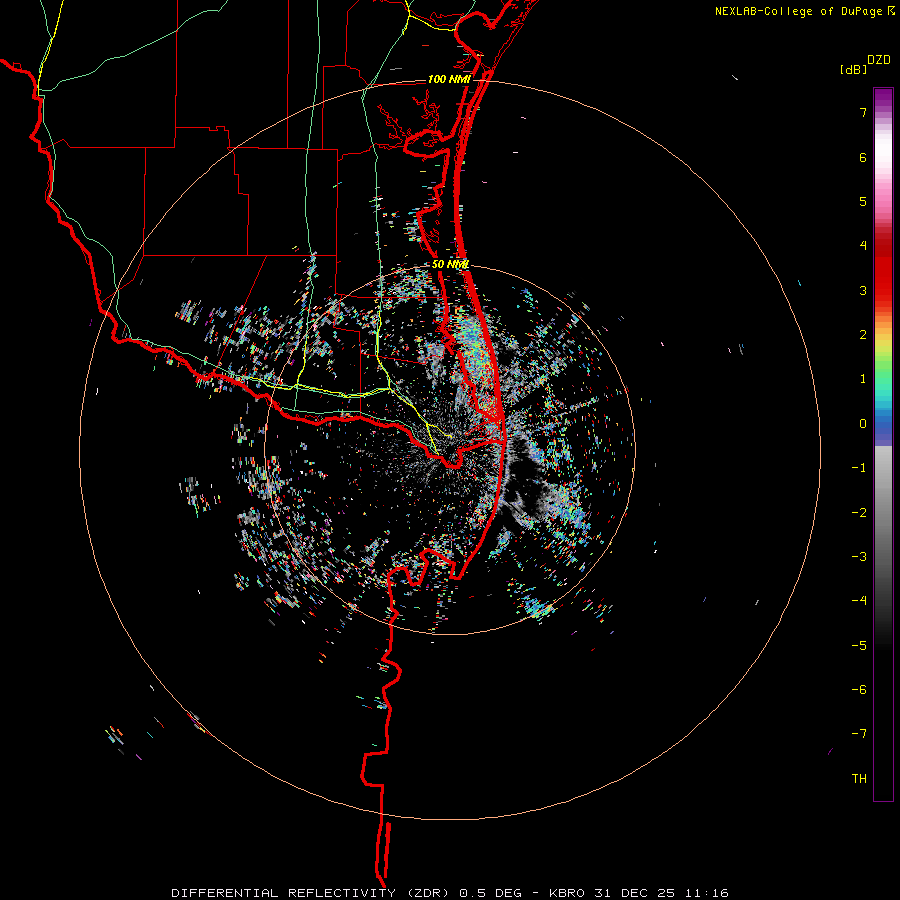This screenshot has height=900, width=900.
Task: Click the [dB] unit label
Action: click(x=853, y=69)
